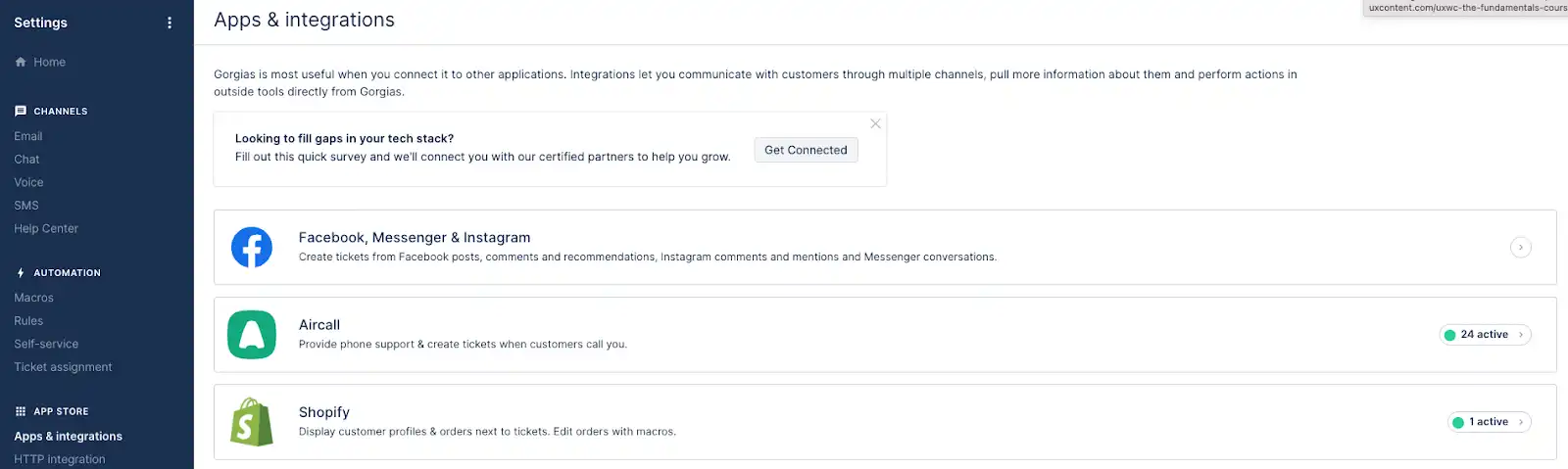Navigate to Ticket assignment
The width and height of the screenshot is (1568, 469).
pyautogui.click(x=63, y=367)
